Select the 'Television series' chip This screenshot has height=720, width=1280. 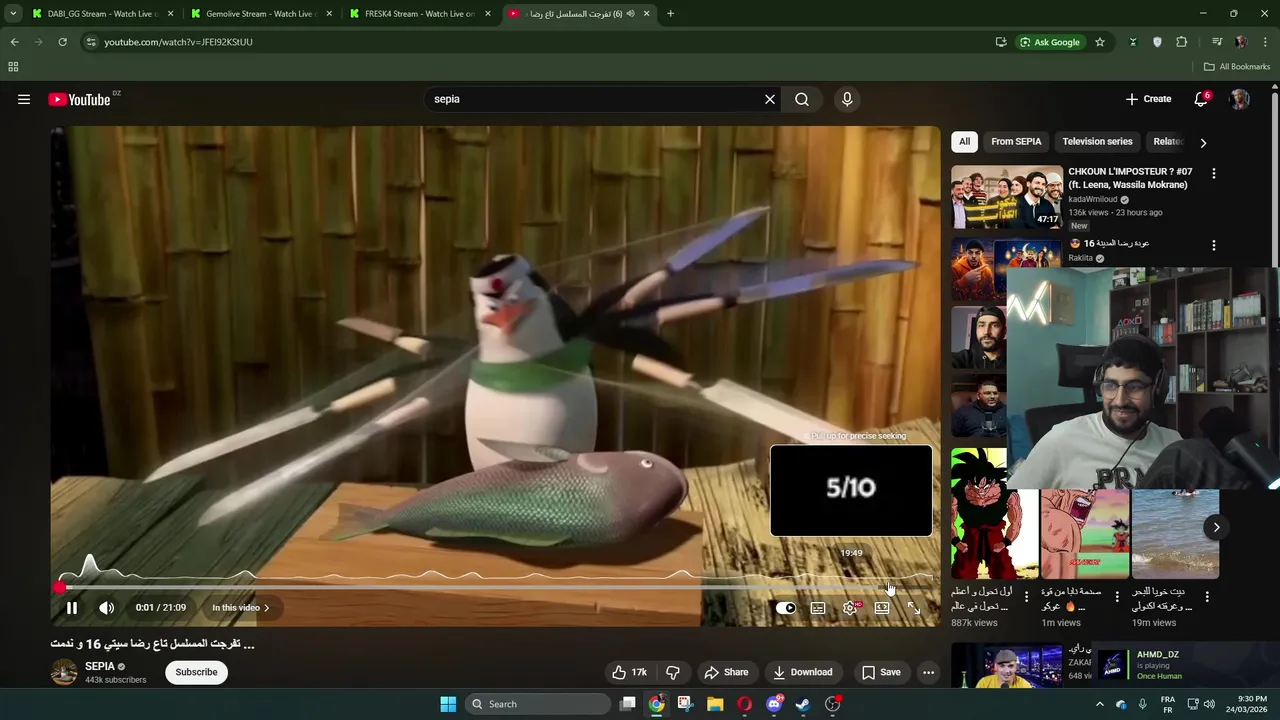tap(1097, 142)
